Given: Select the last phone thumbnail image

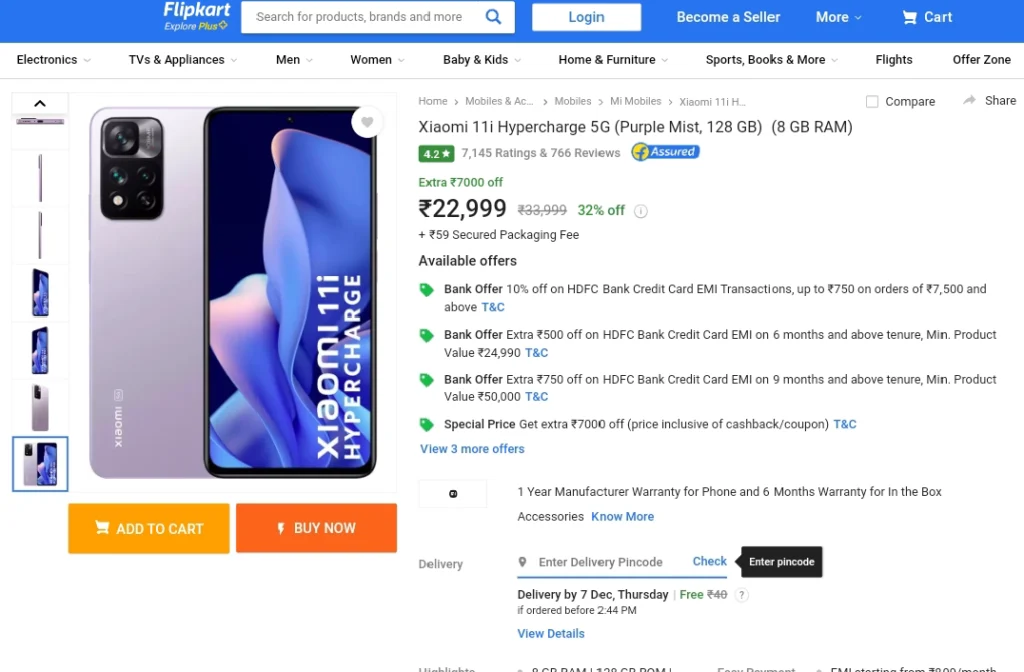Looking at the screenshot, I should (x=40, y=464).
